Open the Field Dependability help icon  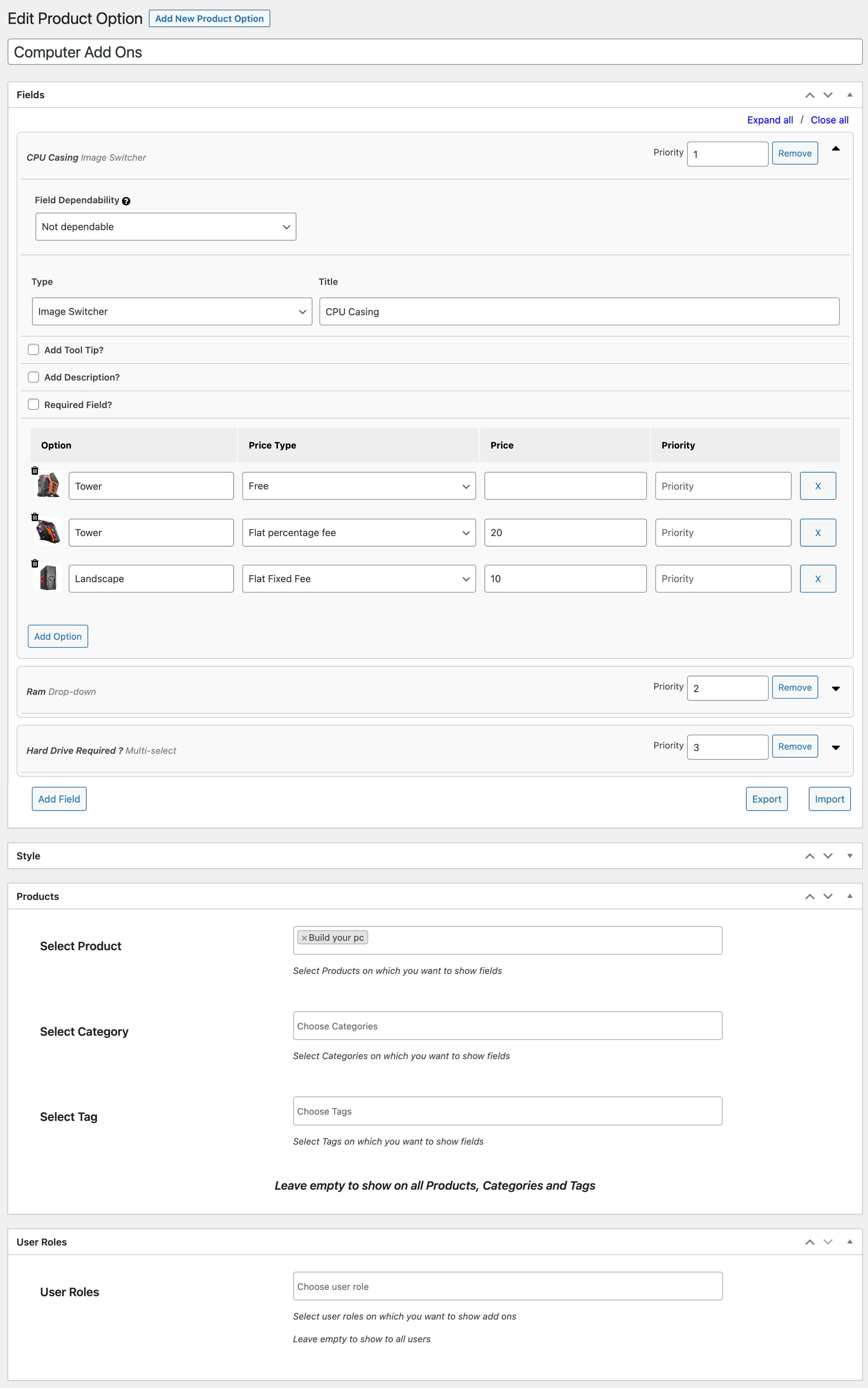(x=126, y=201)
